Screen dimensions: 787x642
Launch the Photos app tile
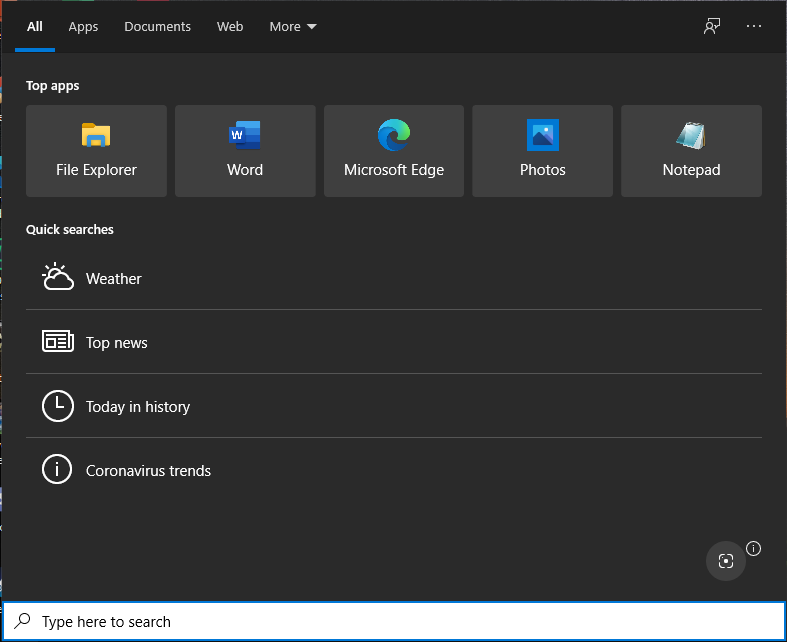tap(543, 151)
